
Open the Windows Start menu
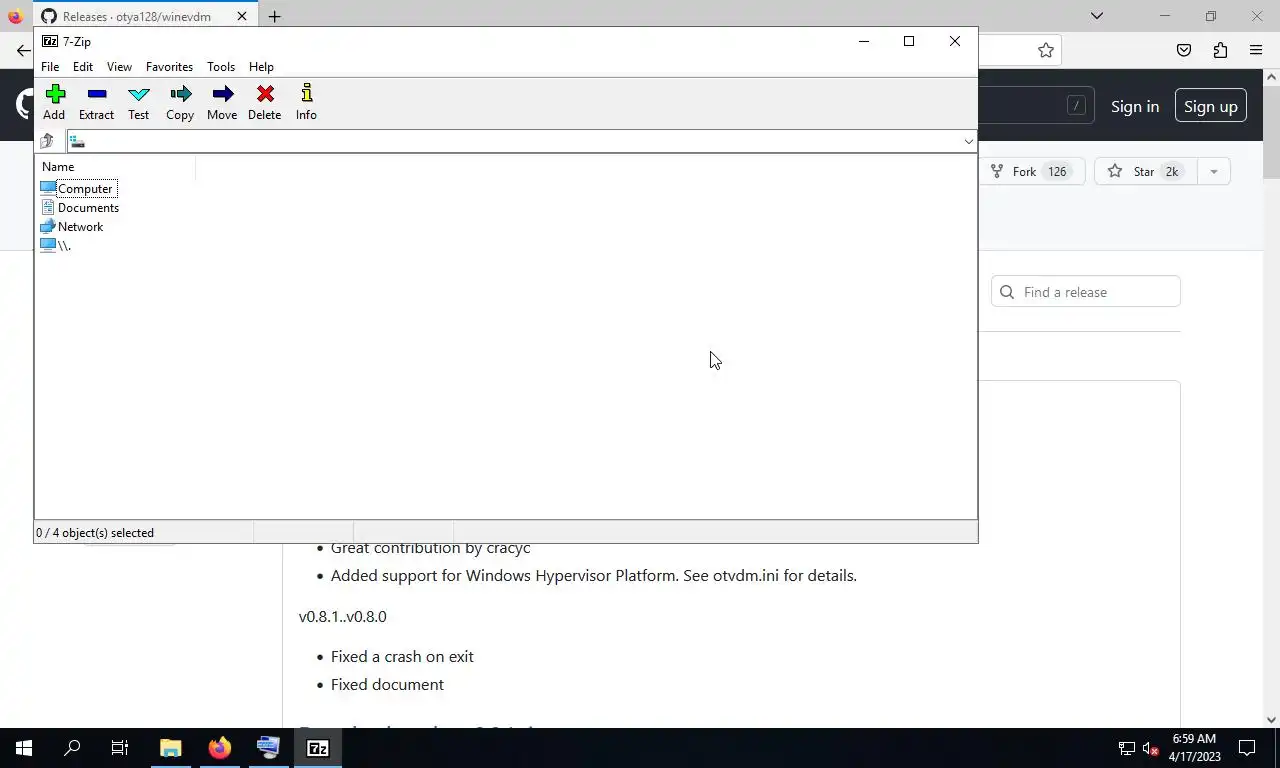tap(24, 748)
